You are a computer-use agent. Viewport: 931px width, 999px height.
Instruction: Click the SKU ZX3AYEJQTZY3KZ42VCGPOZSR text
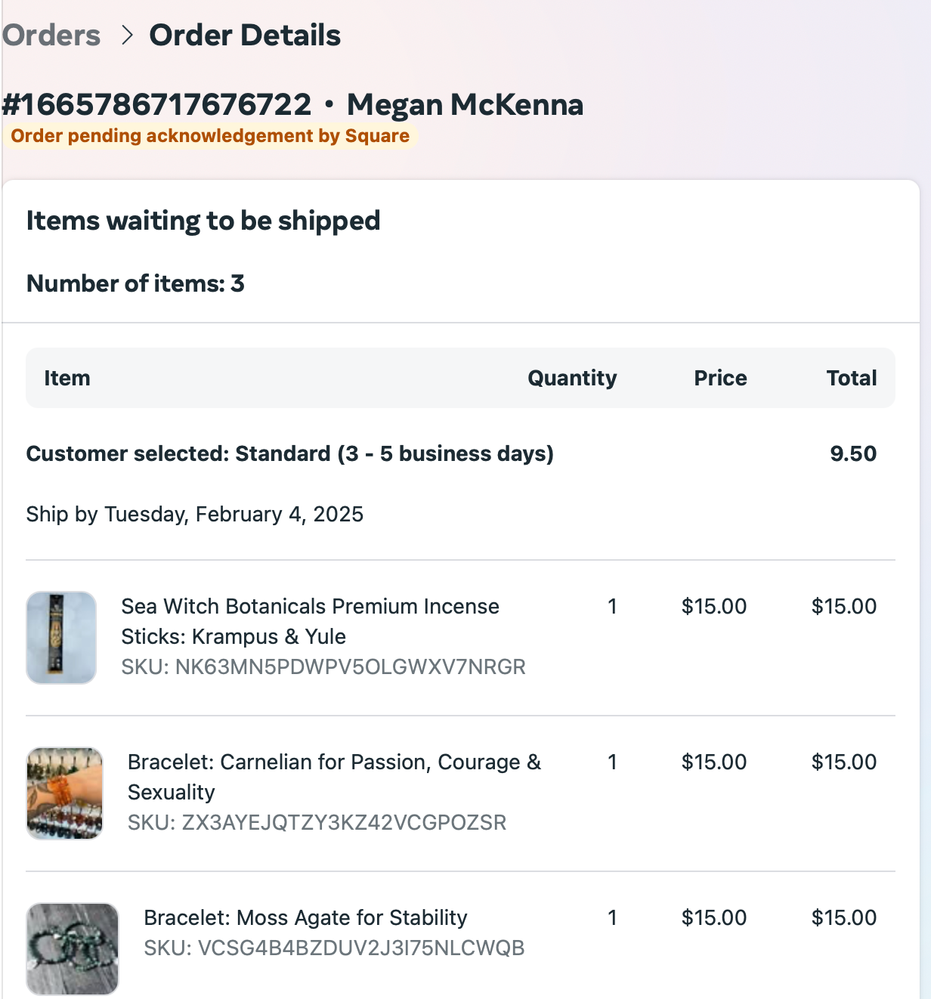[317, 823]
